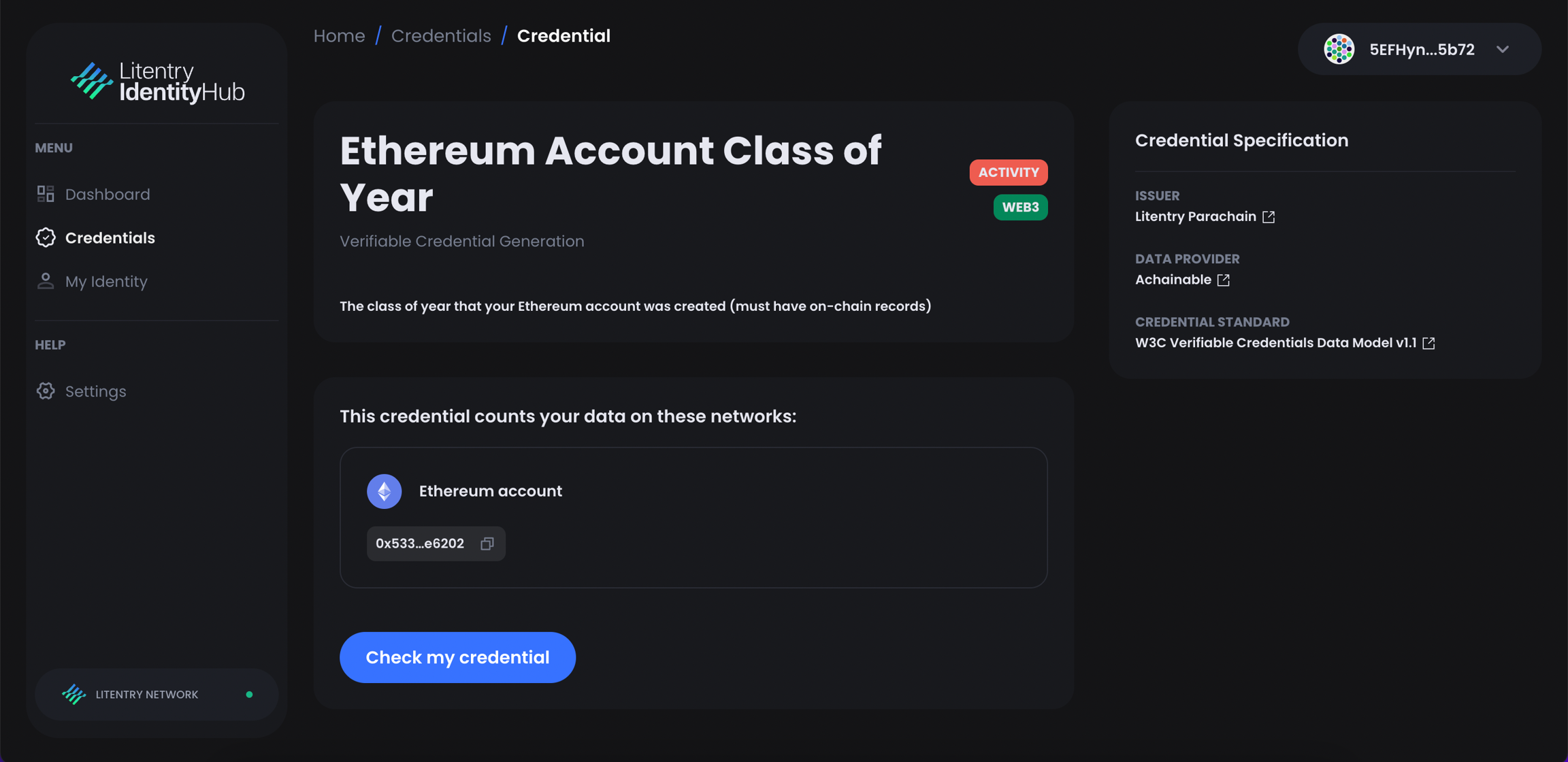
Task: Open Litentry Parachain external link icon
Action: [1269, 216]
